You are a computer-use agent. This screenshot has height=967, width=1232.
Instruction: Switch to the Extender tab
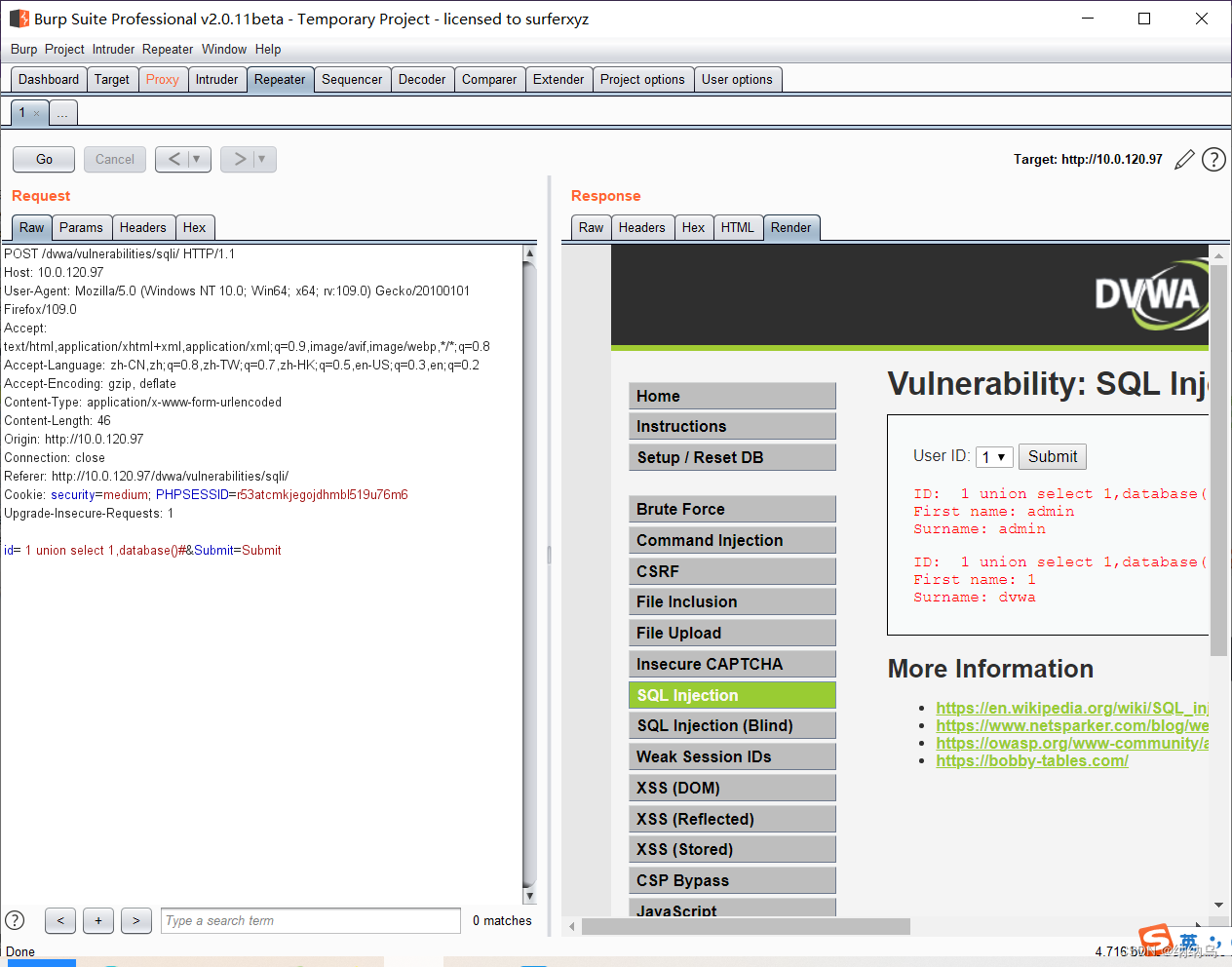[558, 80]
